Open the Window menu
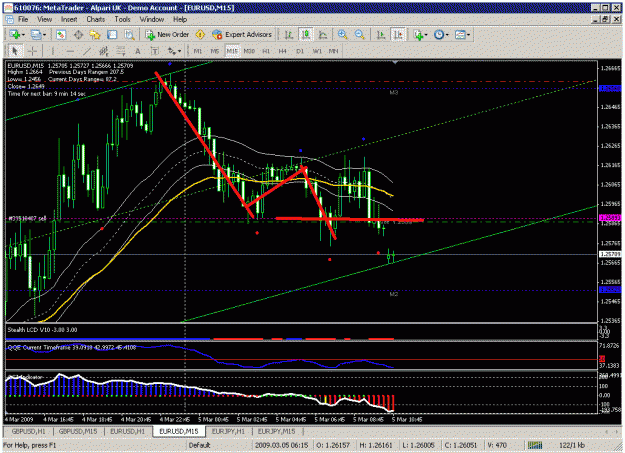625x453 pixels. [x=151, y=19]
